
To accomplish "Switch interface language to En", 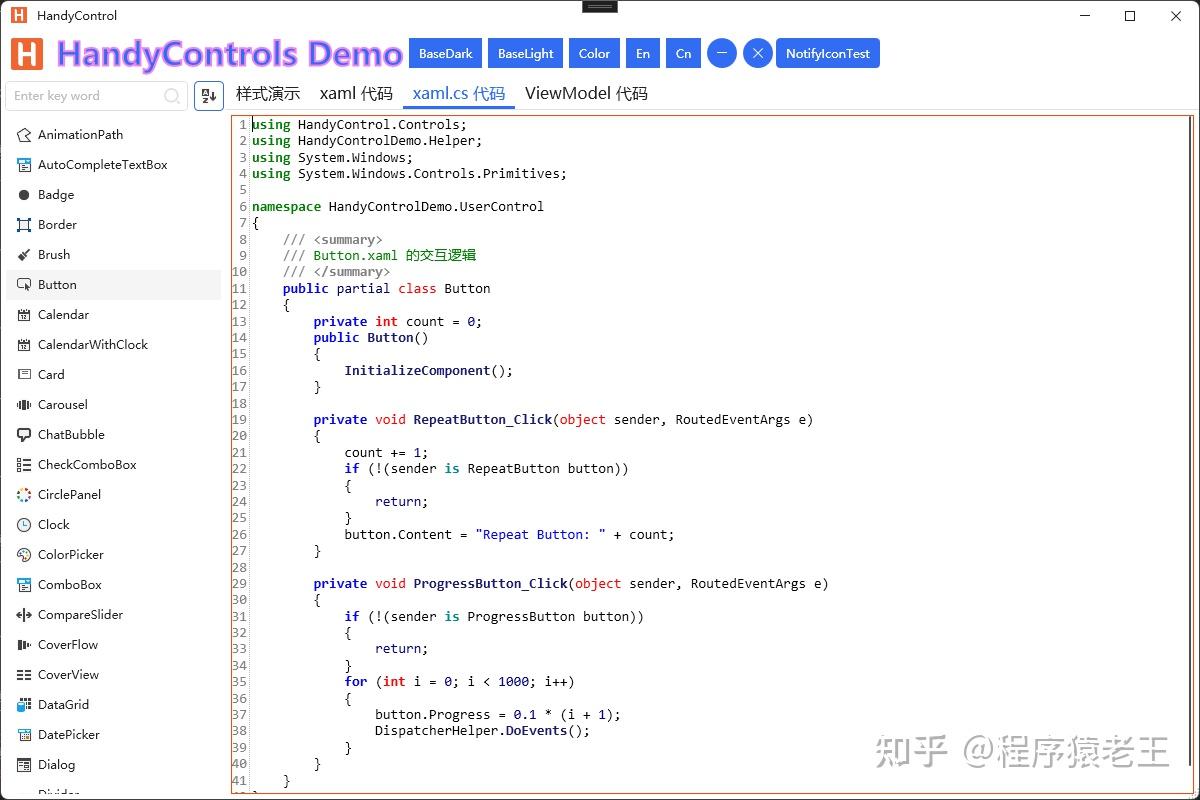I will [642, 53].
